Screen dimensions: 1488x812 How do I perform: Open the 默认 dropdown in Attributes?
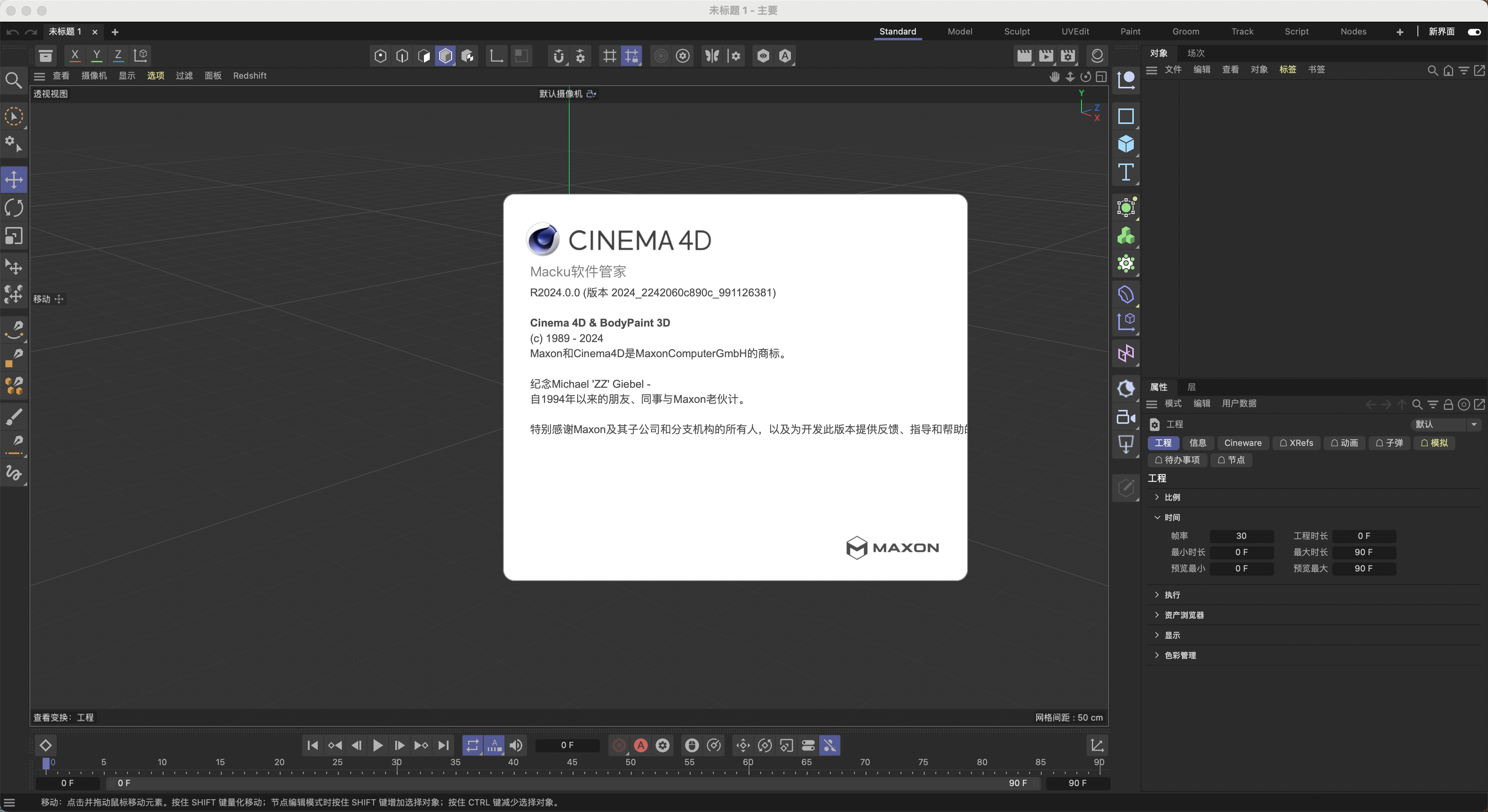click(1446, 425)
